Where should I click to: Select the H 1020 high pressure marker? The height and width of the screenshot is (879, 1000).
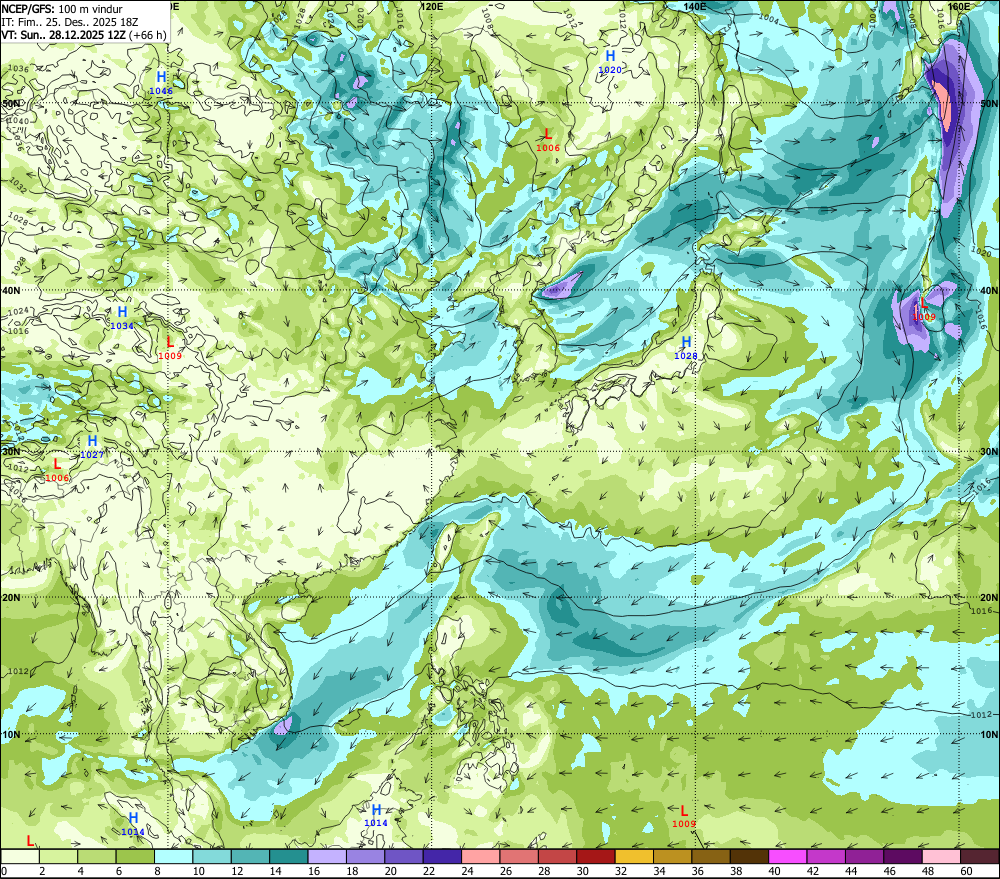point(610,62)
